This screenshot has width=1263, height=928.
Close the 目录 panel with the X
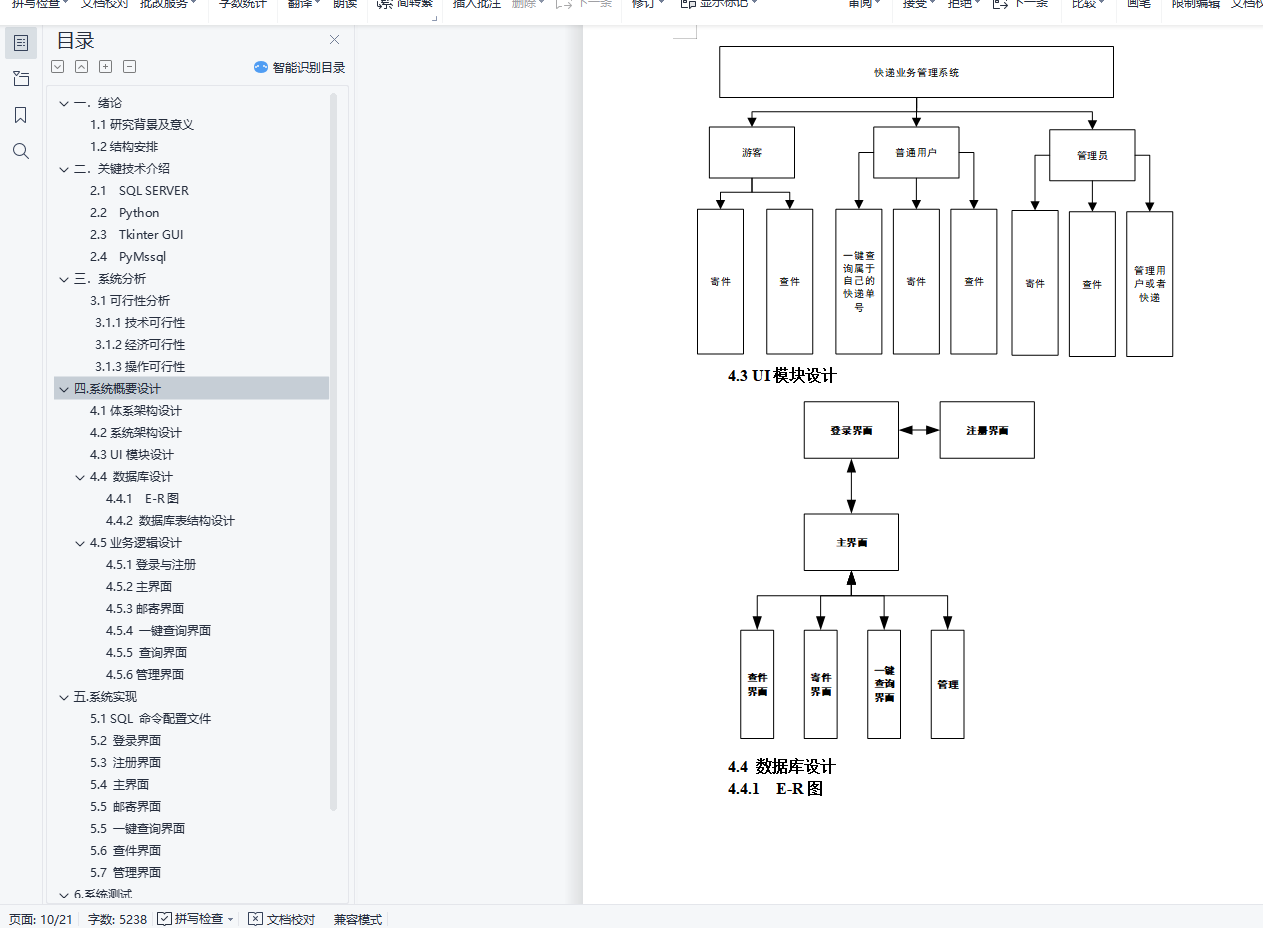coord(335,40)
